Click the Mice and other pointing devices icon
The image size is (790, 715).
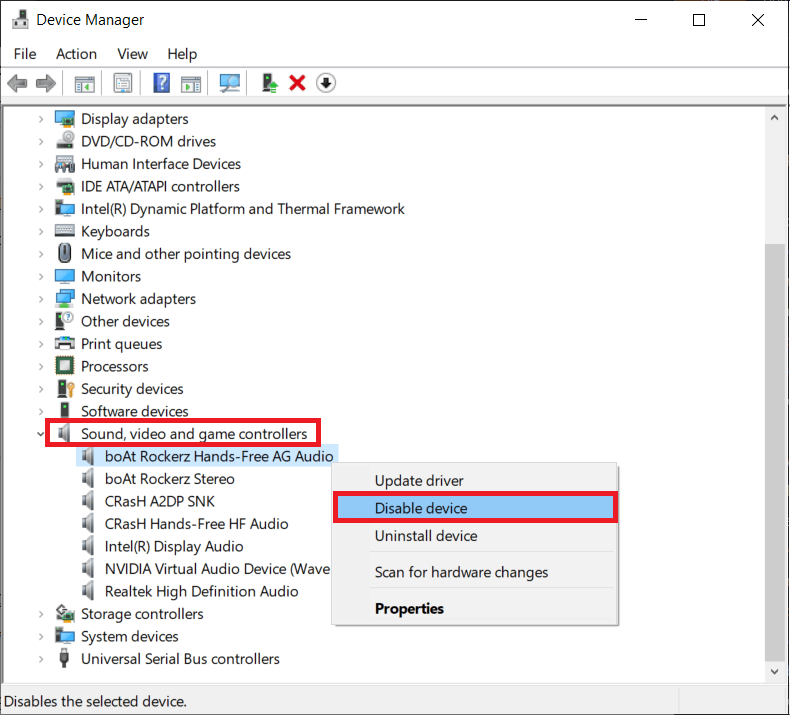(64, 253)
